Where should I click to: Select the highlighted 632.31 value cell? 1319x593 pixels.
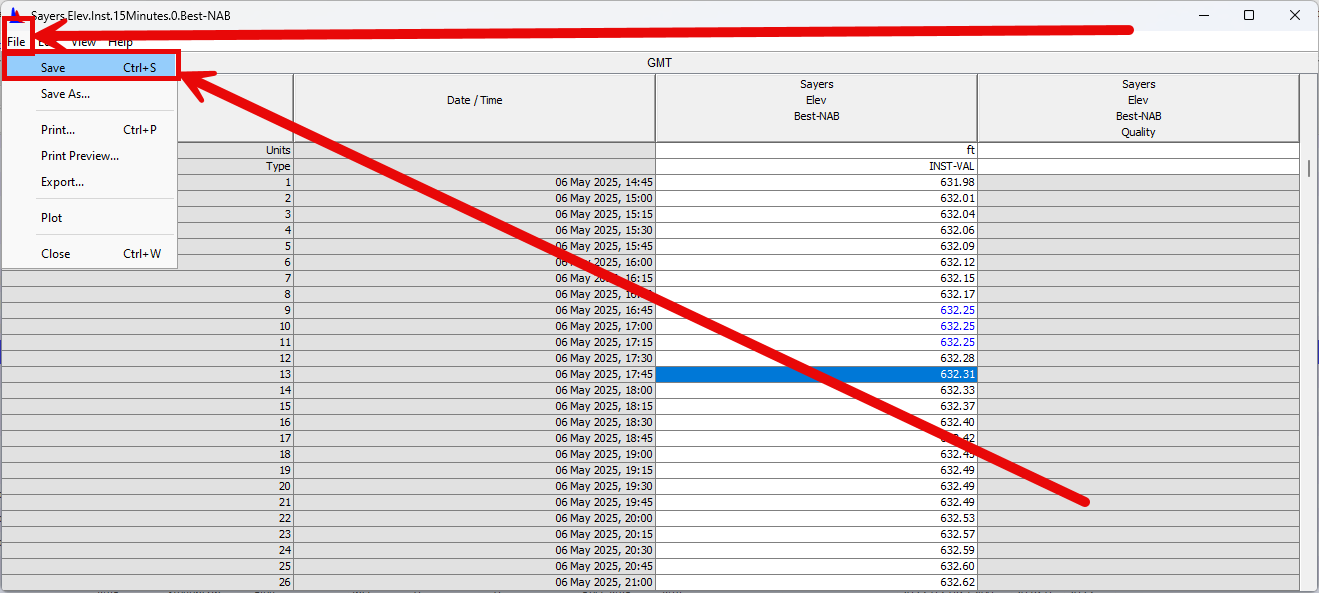point(816,374)
